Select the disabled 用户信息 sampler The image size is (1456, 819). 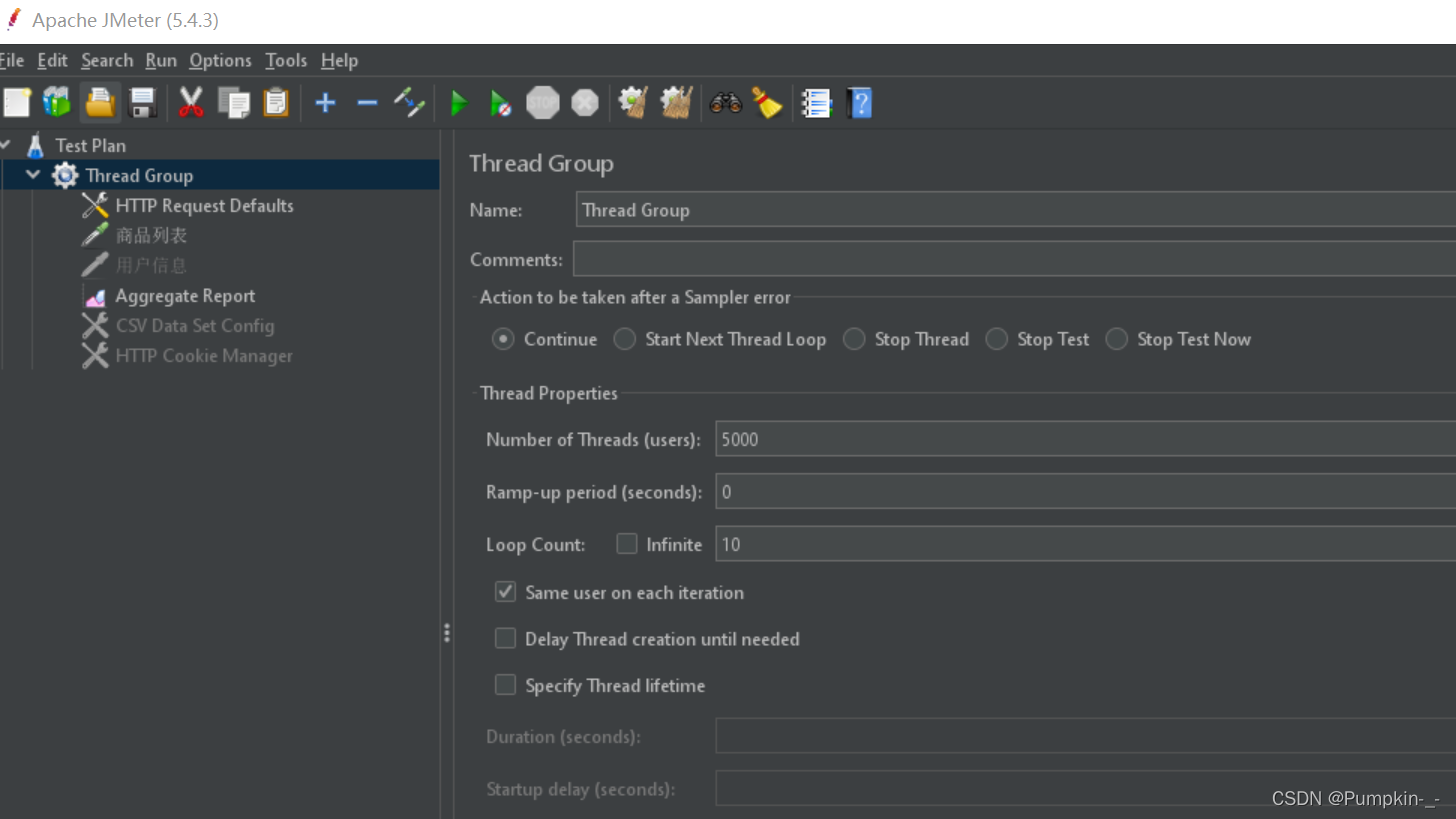click(151, 265)
